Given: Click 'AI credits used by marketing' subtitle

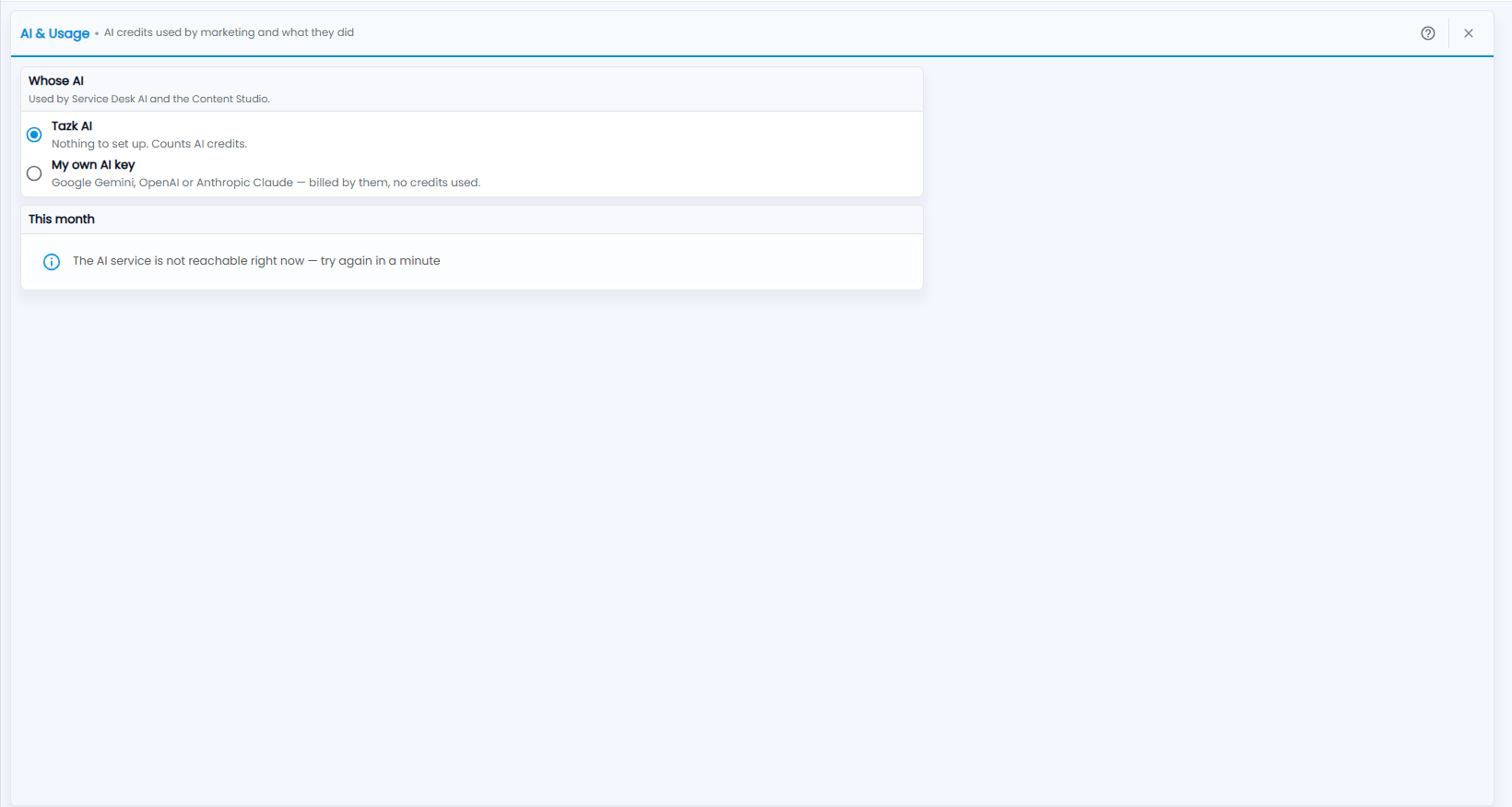Looking at the screenshot, I should pos(229,32).
